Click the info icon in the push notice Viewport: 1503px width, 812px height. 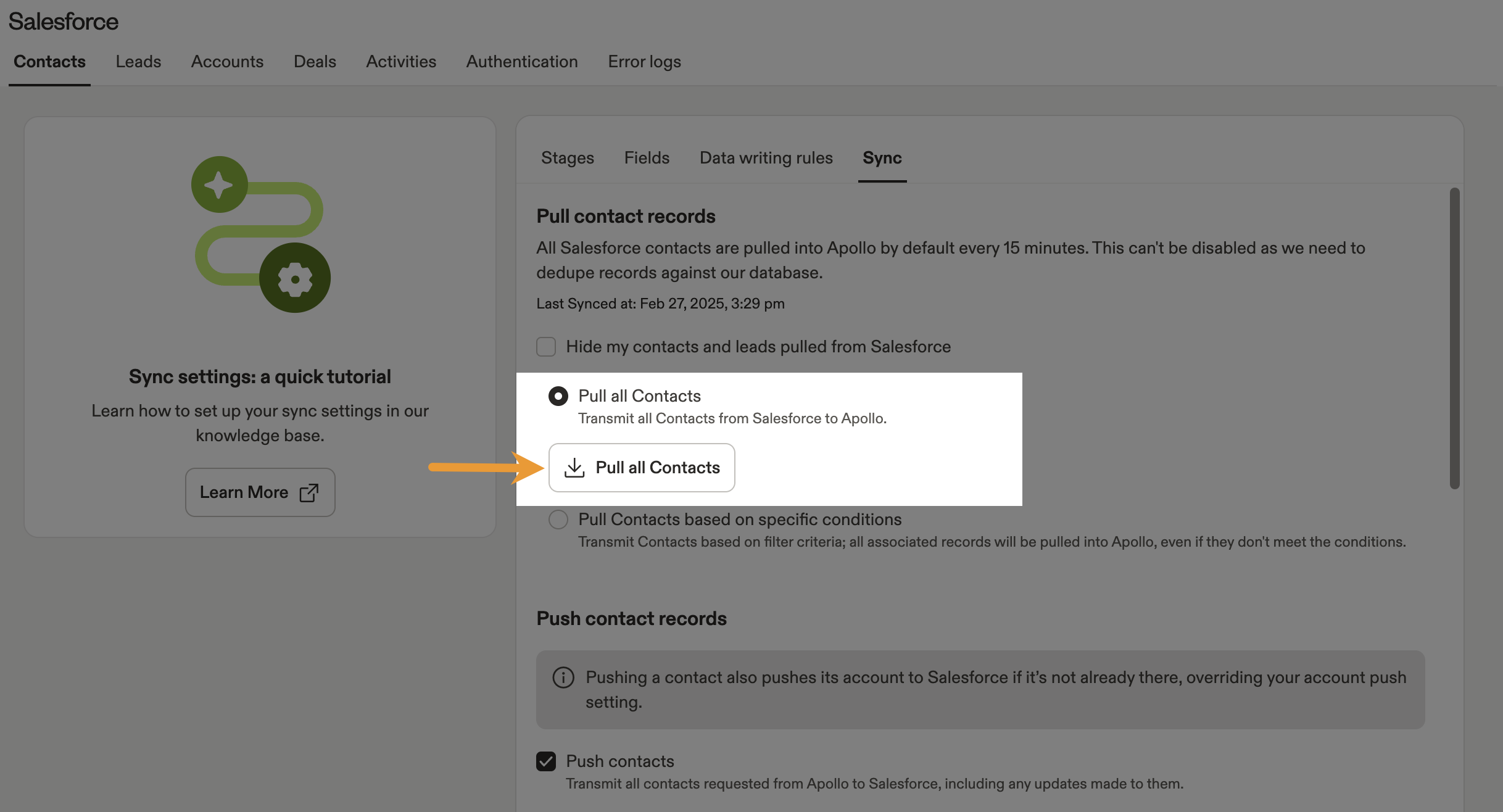coord(563,677)
